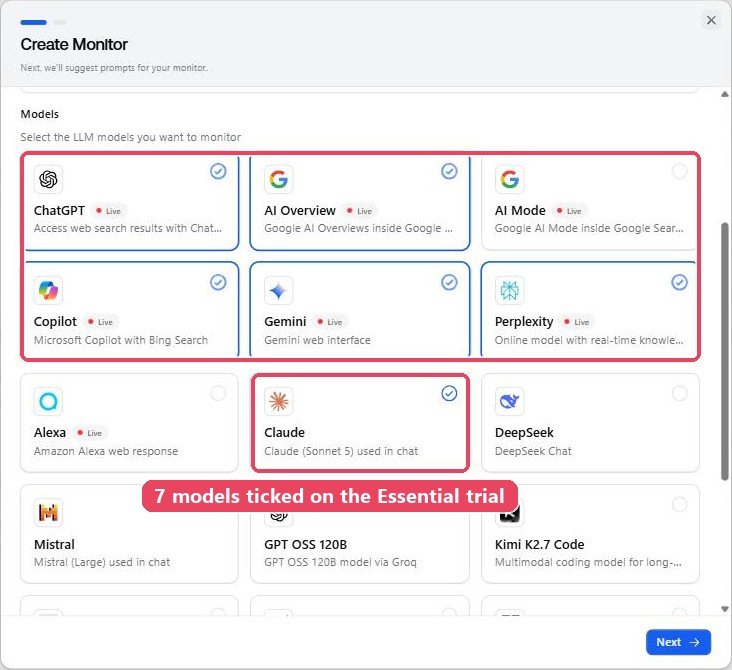Click the AI Overview Google logo icon
The height and width of the screenshot is (670, 732).
click(279, 179)
